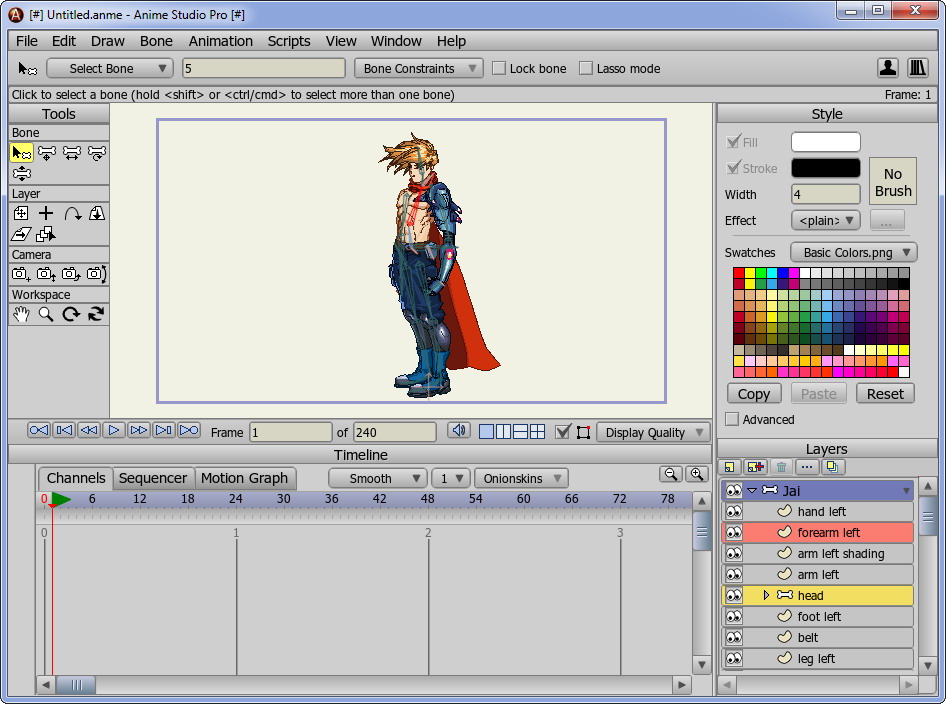Image resolution: width=946 pixels, height=704 pixels.
Task: Open the content library icon
Action: coord(917,68)
